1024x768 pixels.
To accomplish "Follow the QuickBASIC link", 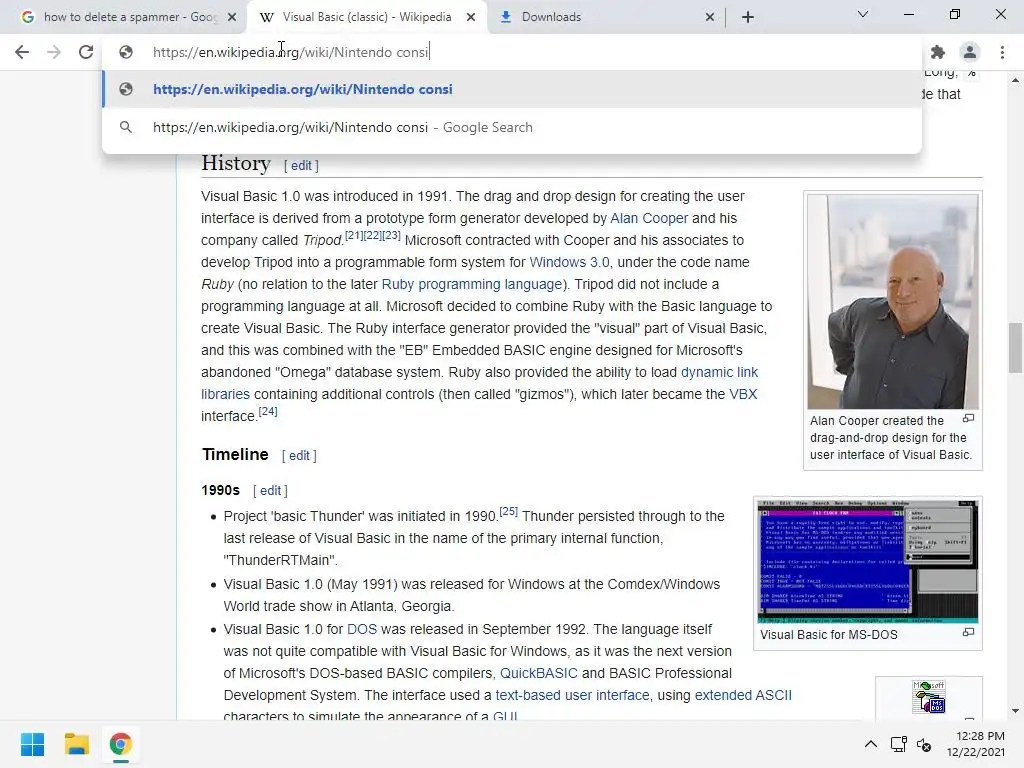I will [x=539, y=673].
